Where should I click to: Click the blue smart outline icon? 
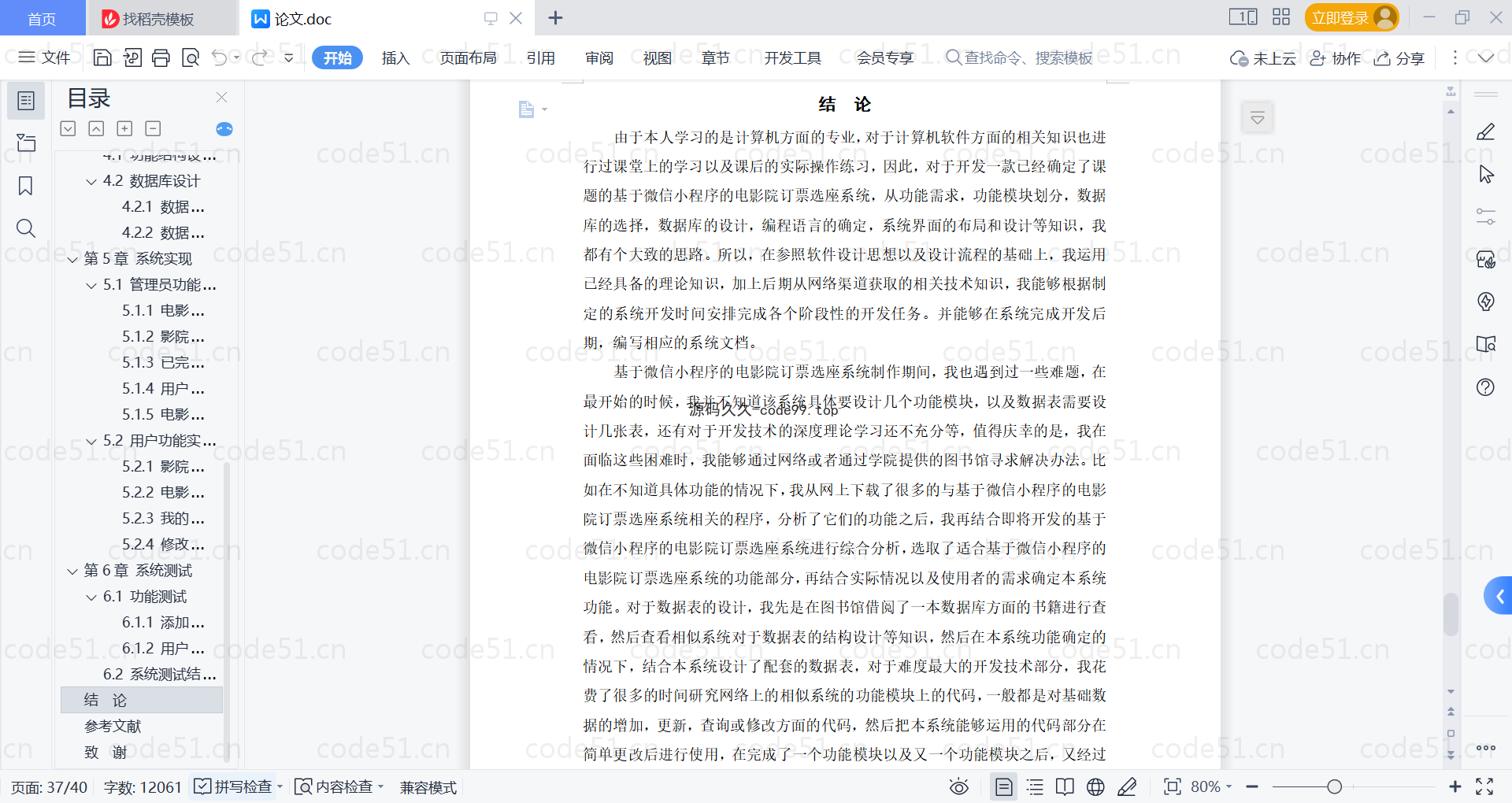click(224, 129)
